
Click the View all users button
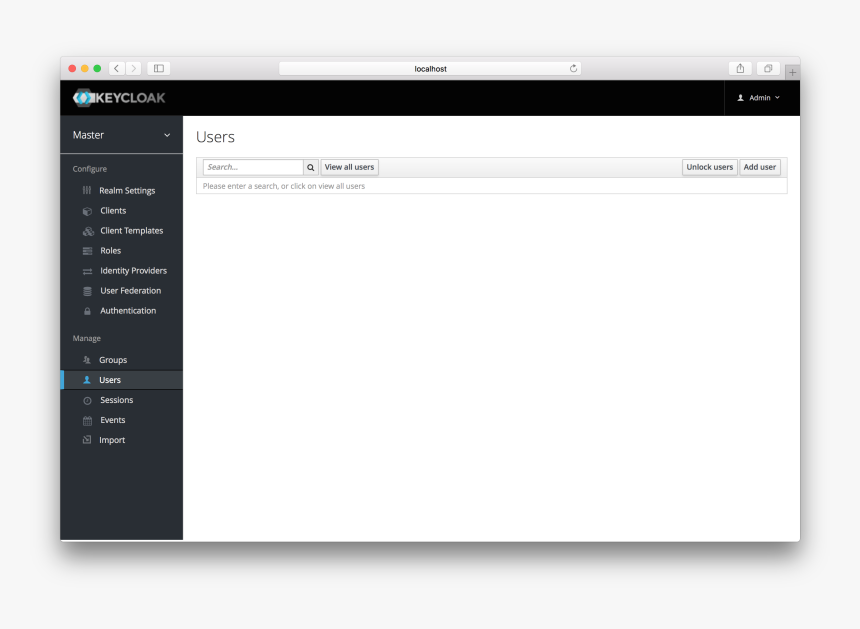click(348, 167)
